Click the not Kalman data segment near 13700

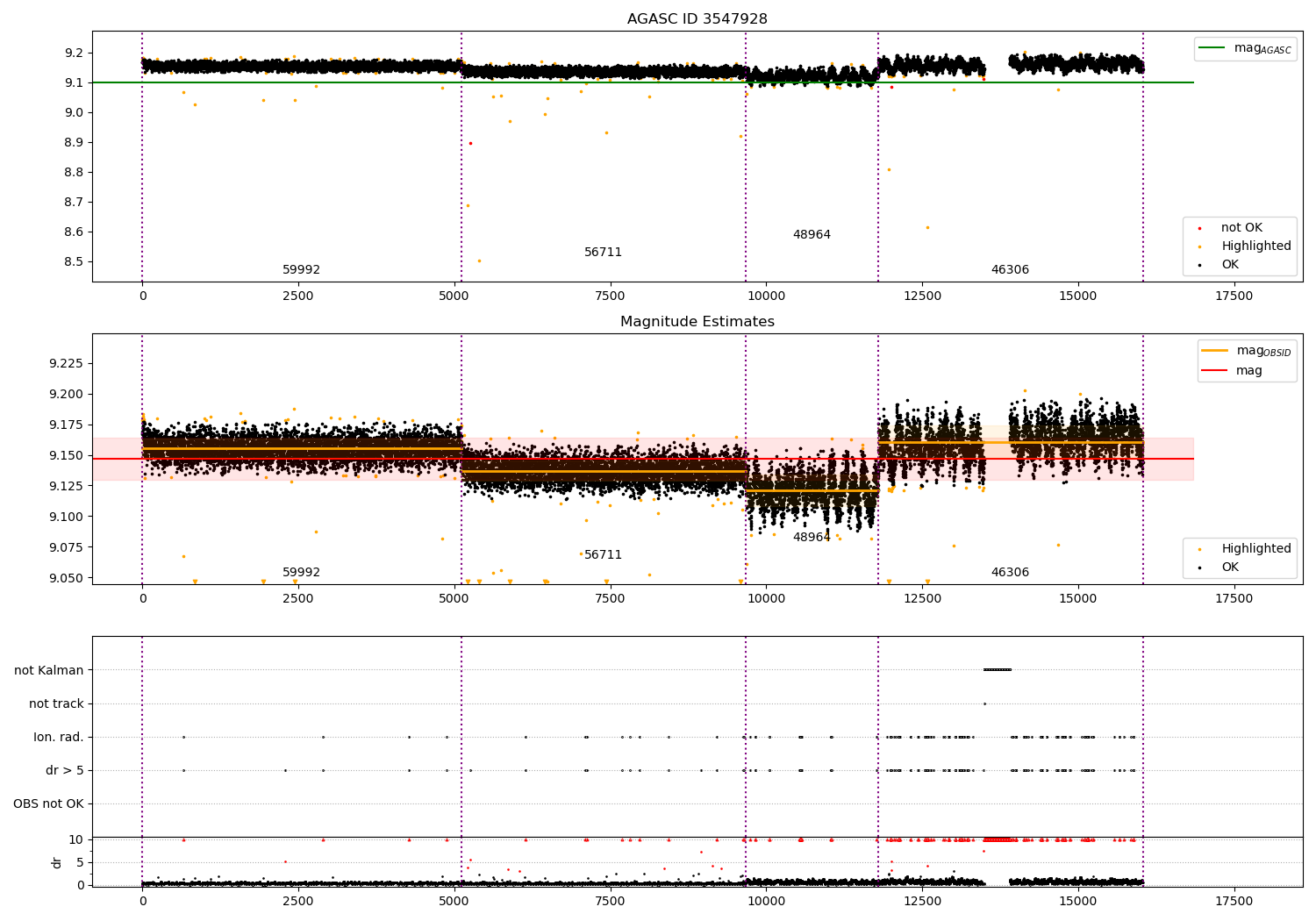coord(998,670)
